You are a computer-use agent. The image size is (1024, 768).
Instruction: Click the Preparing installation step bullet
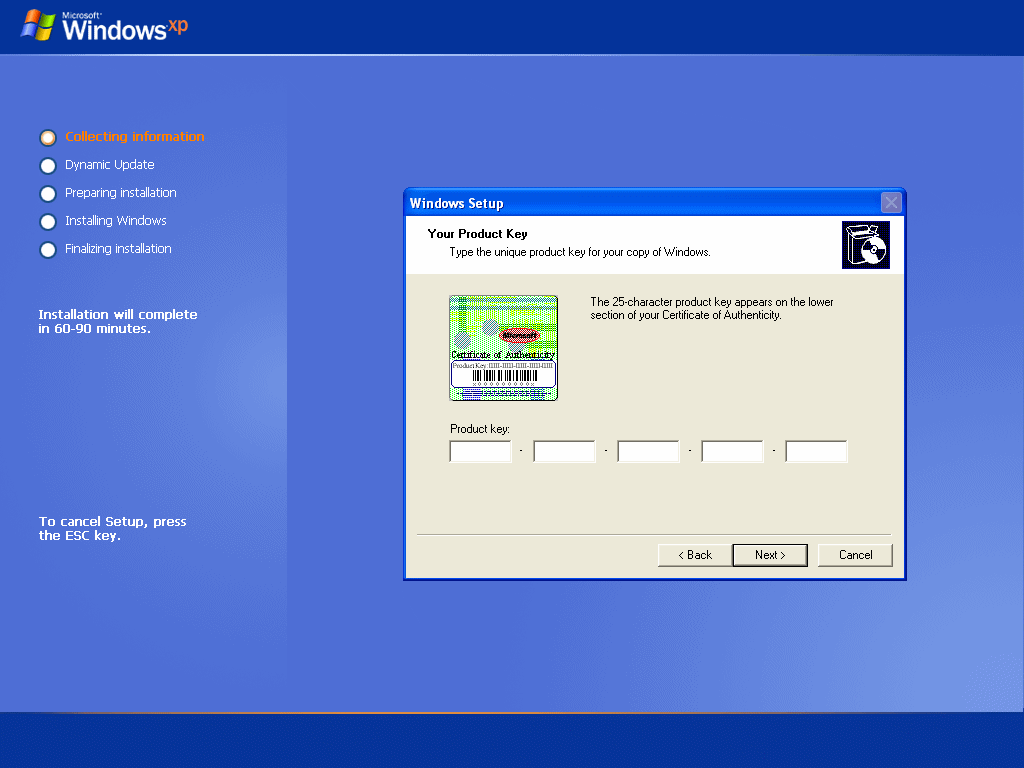point(48,194)
